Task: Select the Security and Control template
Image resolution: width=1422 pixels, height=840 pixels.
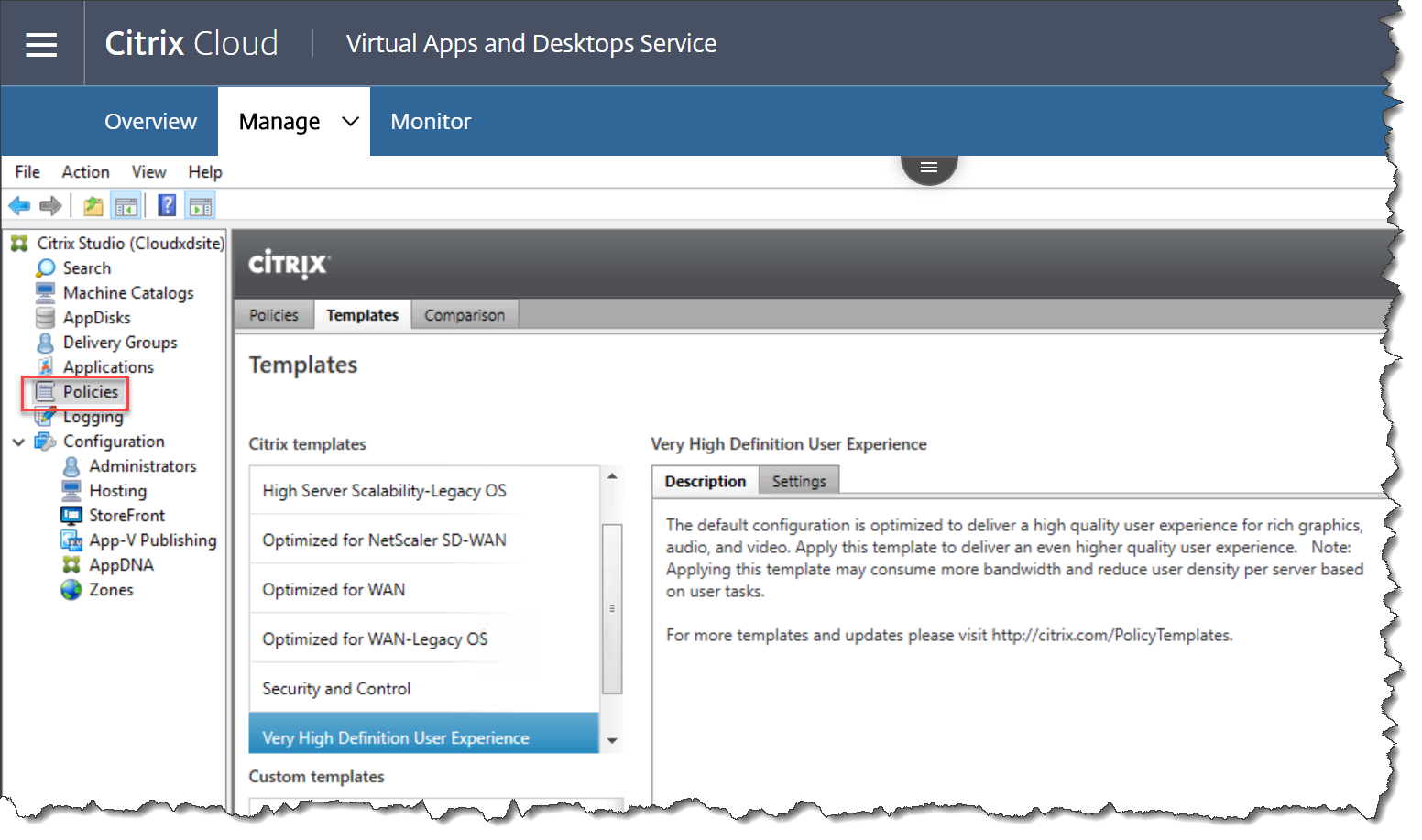Action: [x=424, y=689]
